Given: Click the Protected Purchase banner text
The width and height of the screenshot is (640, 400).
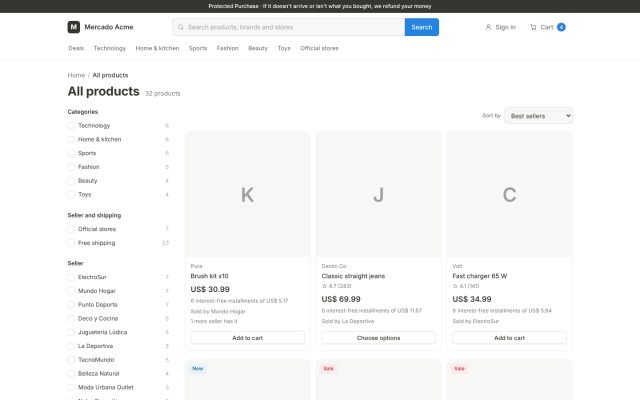Looking at the screenshot, I should [x=320, y=6].
